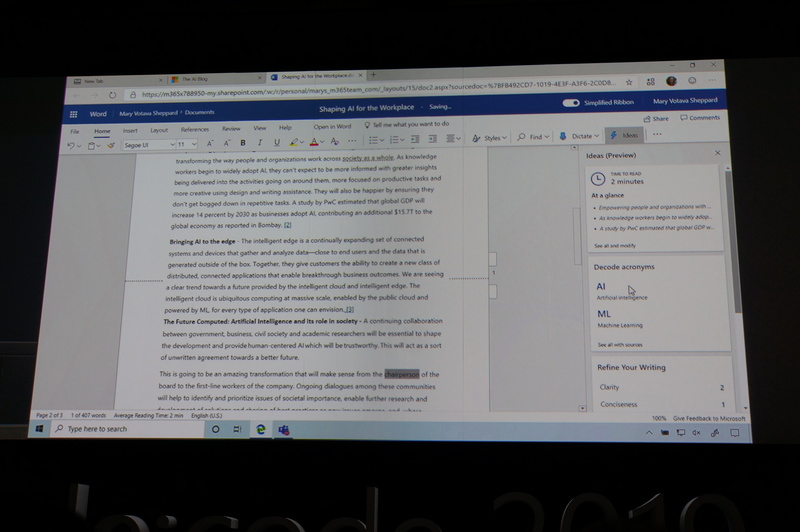800x532 pixels.
Task: Open the Windows Start menu
Action: [39, 429]
